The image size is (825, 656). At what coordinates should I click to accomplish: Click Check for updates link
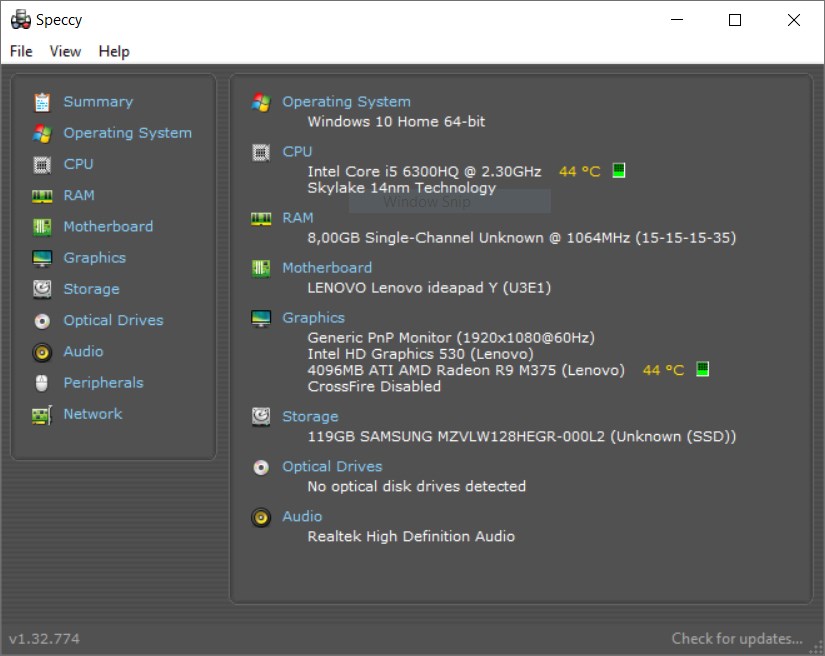point(737,639)
